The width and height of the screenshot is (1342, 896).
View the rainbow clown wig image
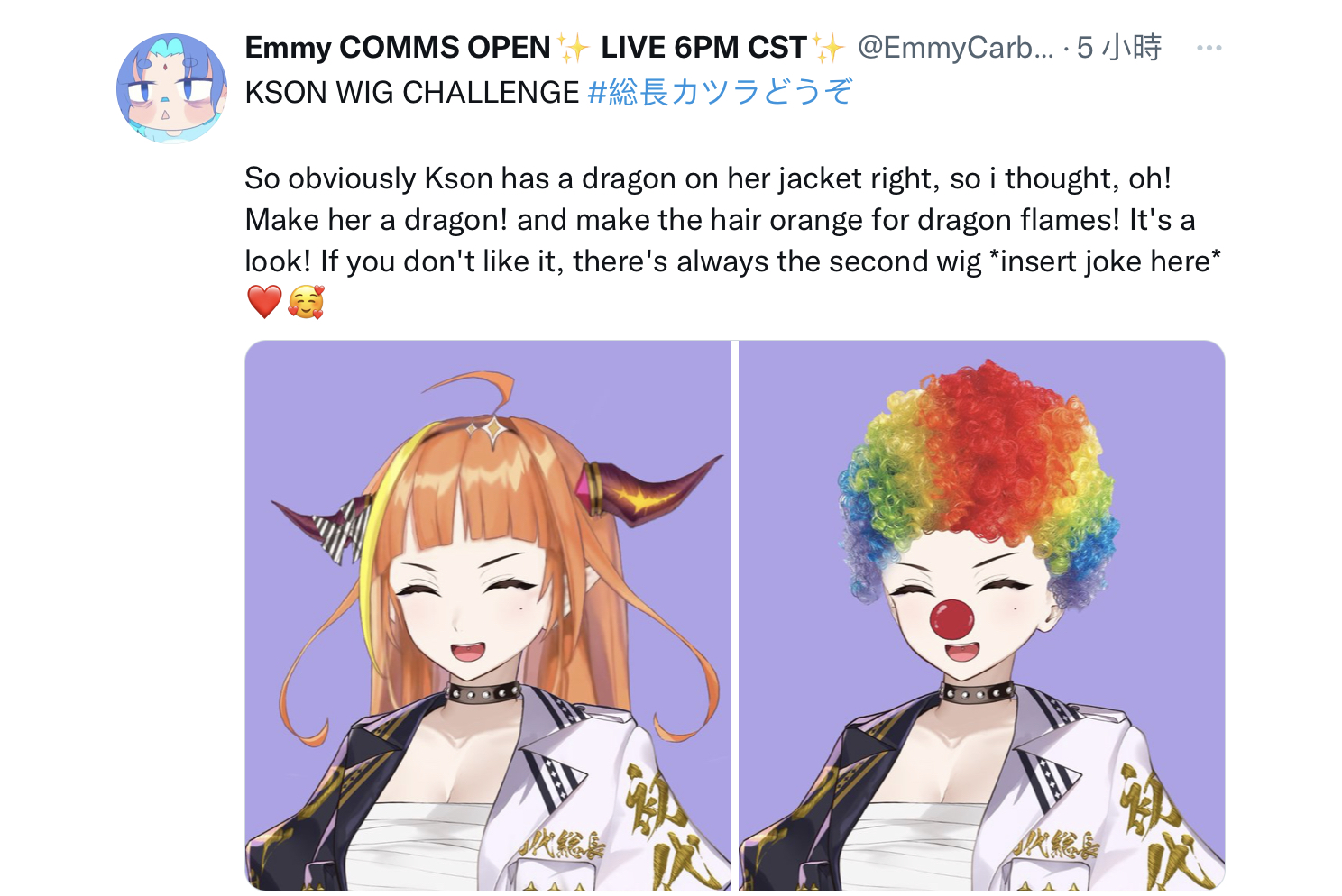pos(981,615)
